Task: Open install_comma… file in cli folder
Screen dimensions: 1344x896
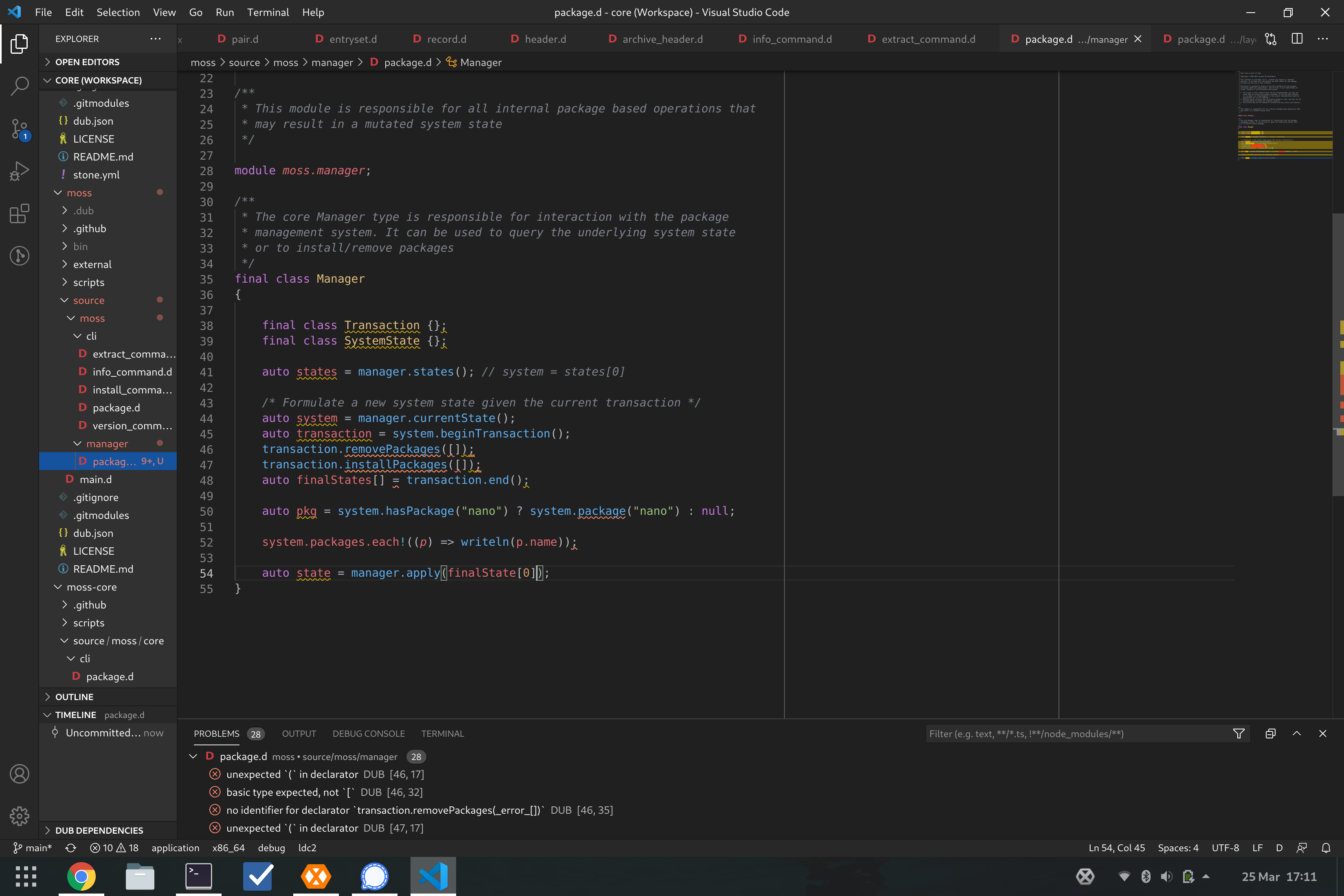Action: click(x=108, y=390)
